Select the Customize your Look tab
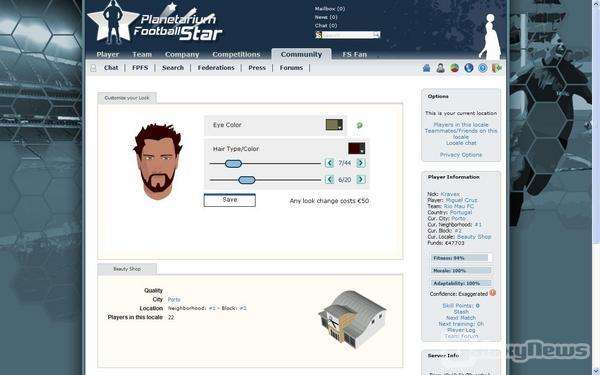This screenshot has width=600, height=375. tap(127, 98)
